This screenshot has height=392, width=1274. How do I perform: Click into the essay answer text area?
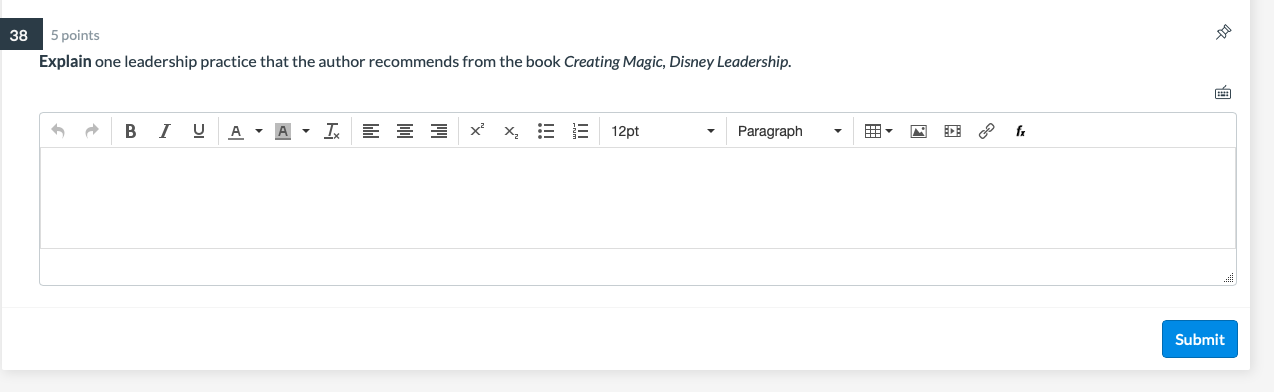(638, 198)
